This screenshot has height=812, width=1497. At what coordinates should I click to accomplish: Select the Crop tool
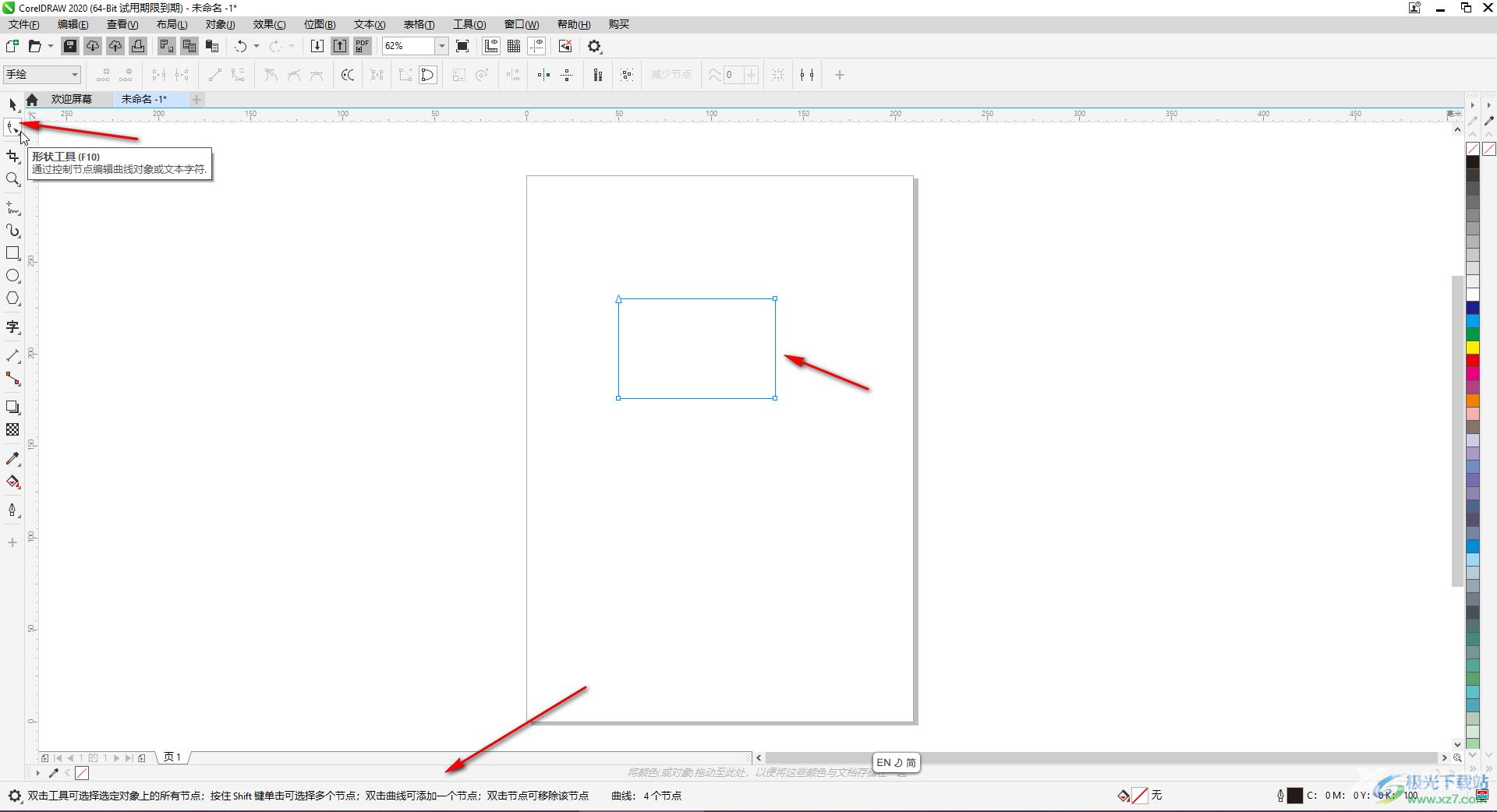click(x=12, y=157)
